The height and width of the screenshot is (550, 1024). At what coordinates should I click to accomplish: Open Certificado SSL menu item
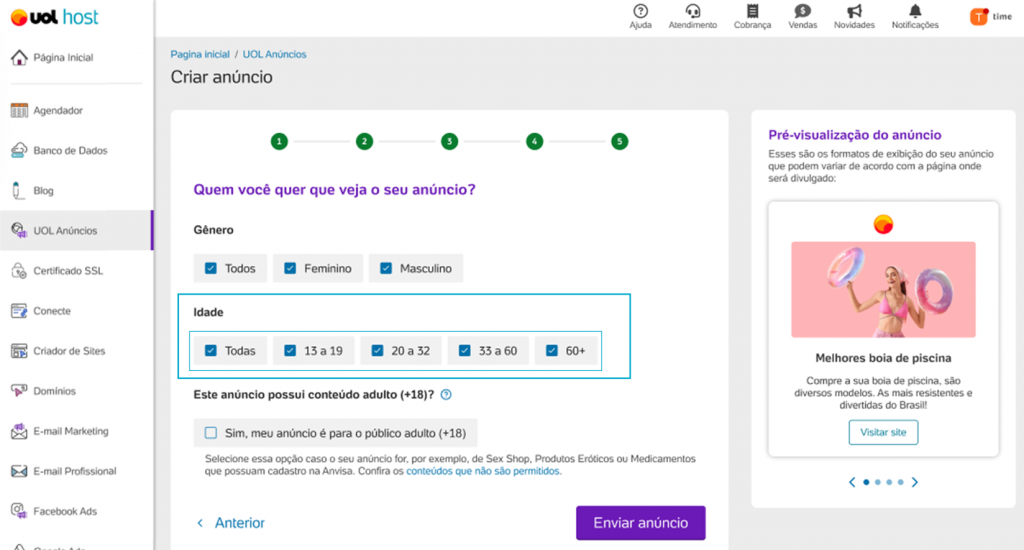pos(68,270)
